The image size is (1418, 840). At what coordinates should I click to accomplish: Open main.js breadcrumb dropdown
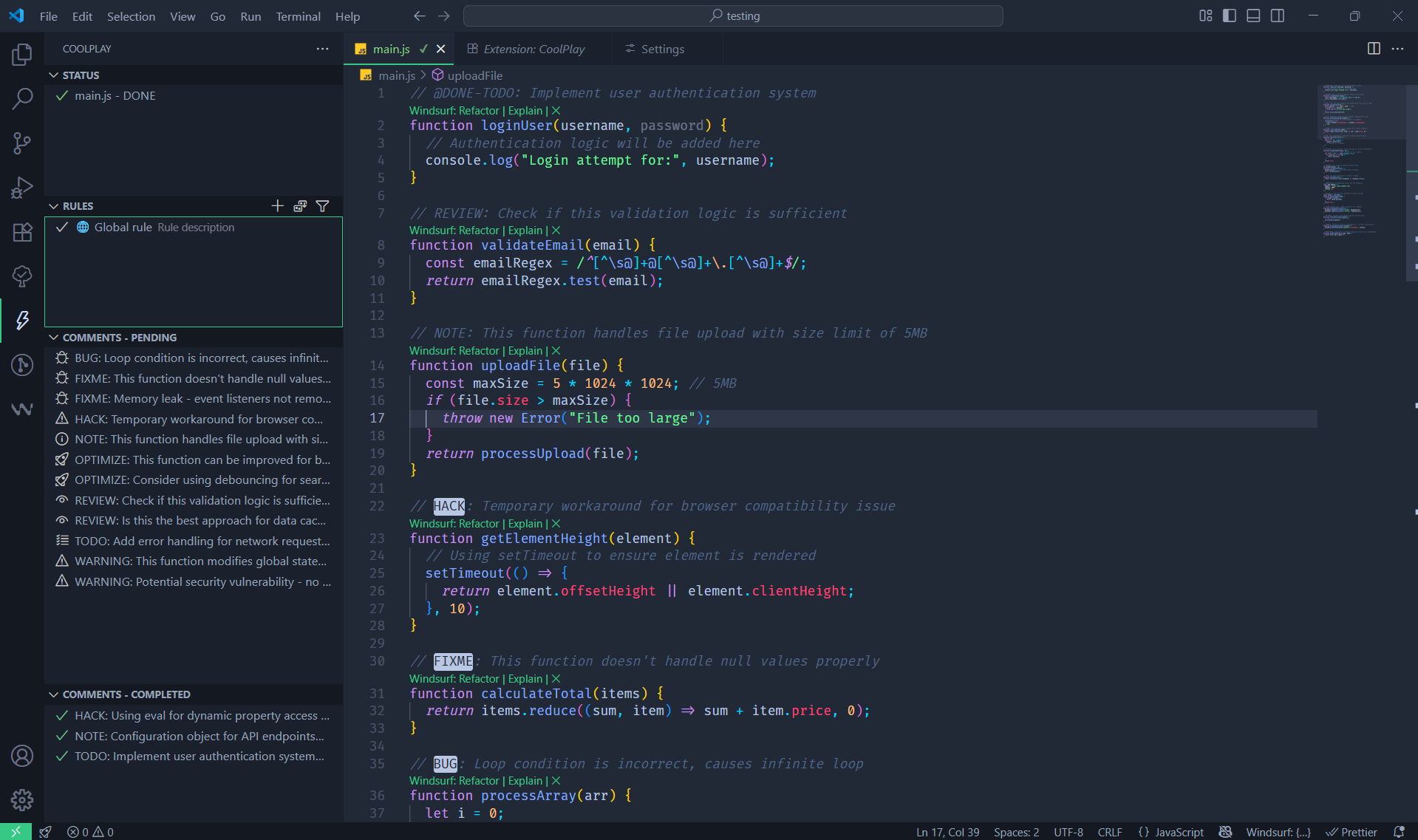point(388,75)
